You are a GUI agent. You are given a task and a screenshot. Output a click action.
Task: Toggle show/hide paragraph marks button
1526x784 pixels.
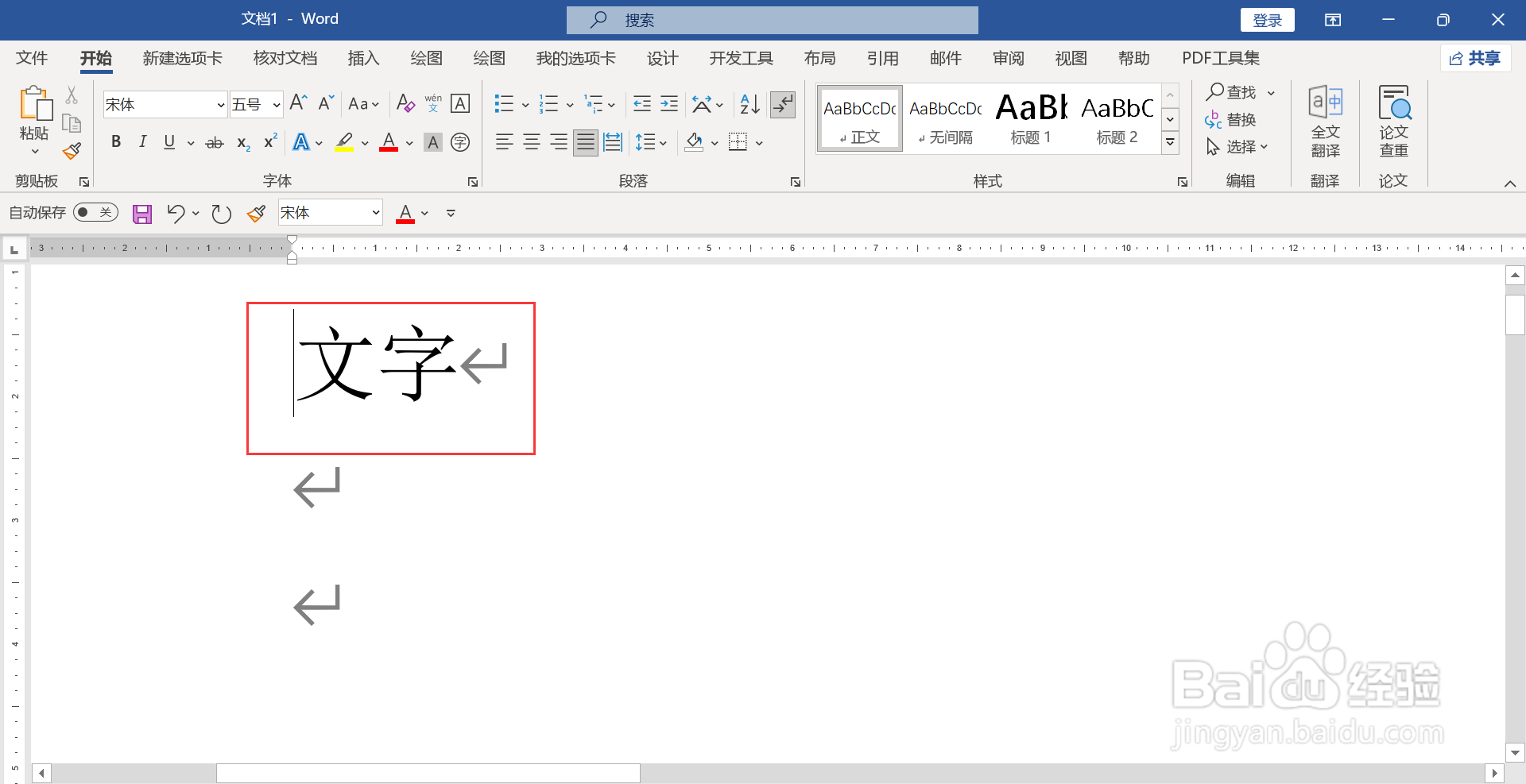point(783,103)
